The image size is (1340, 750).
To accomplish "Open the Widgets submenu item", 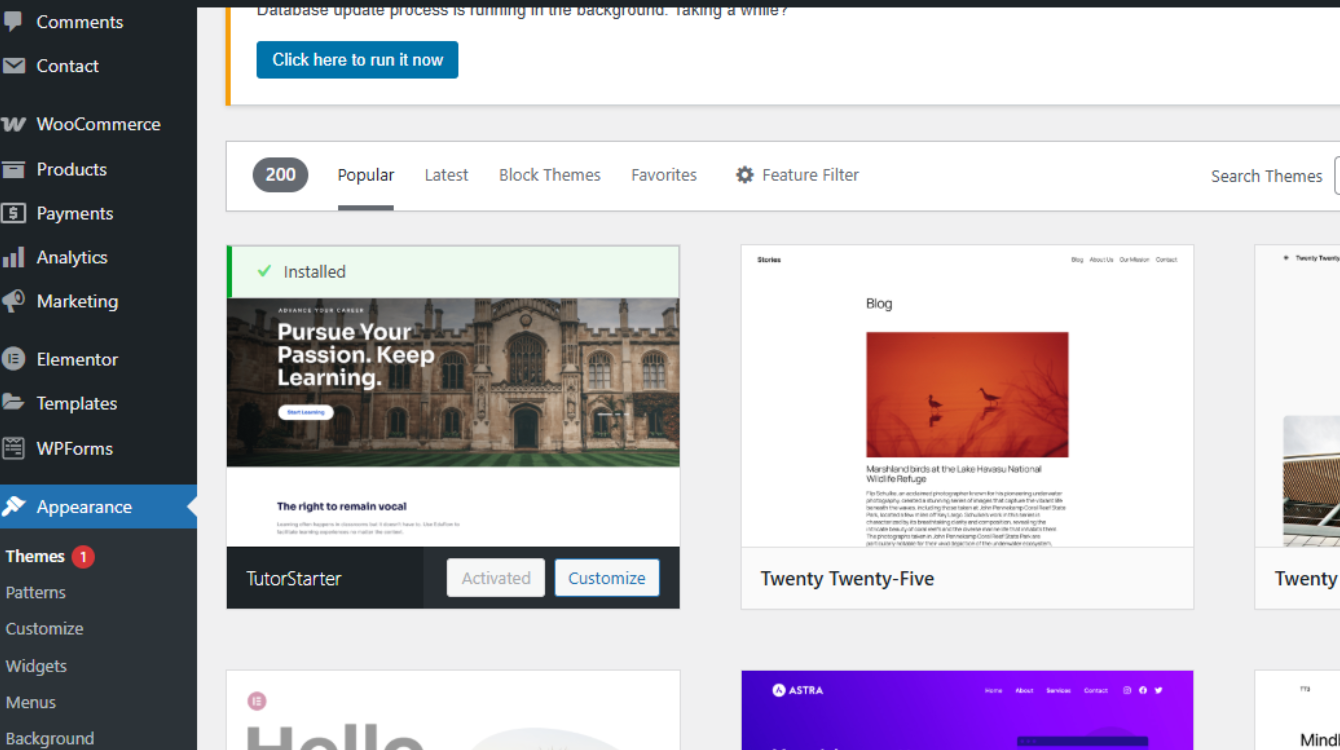I will 36,666.
